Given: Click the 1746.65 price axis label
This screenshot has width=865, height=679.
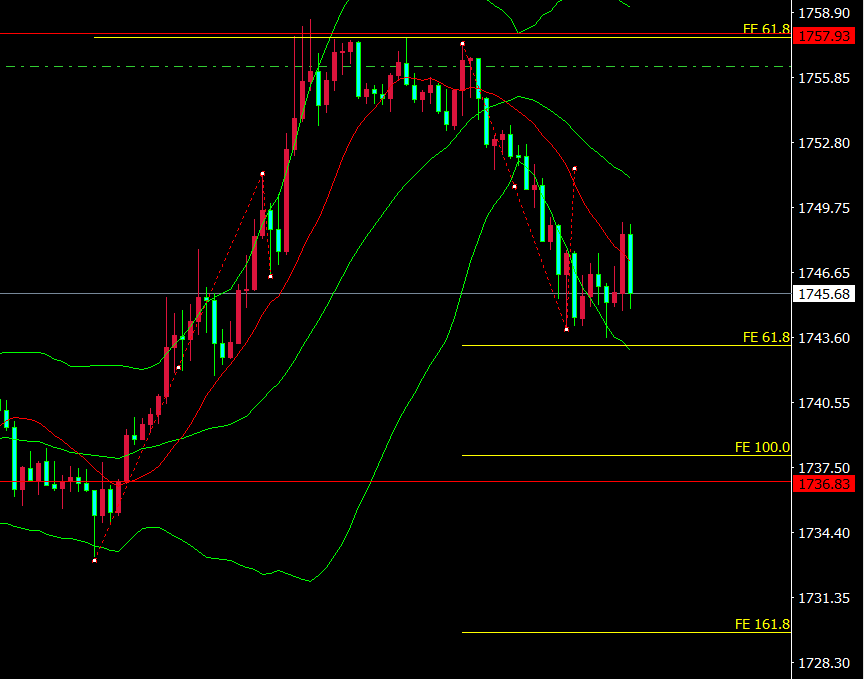Looking at the screenshot, I should 824,273.
